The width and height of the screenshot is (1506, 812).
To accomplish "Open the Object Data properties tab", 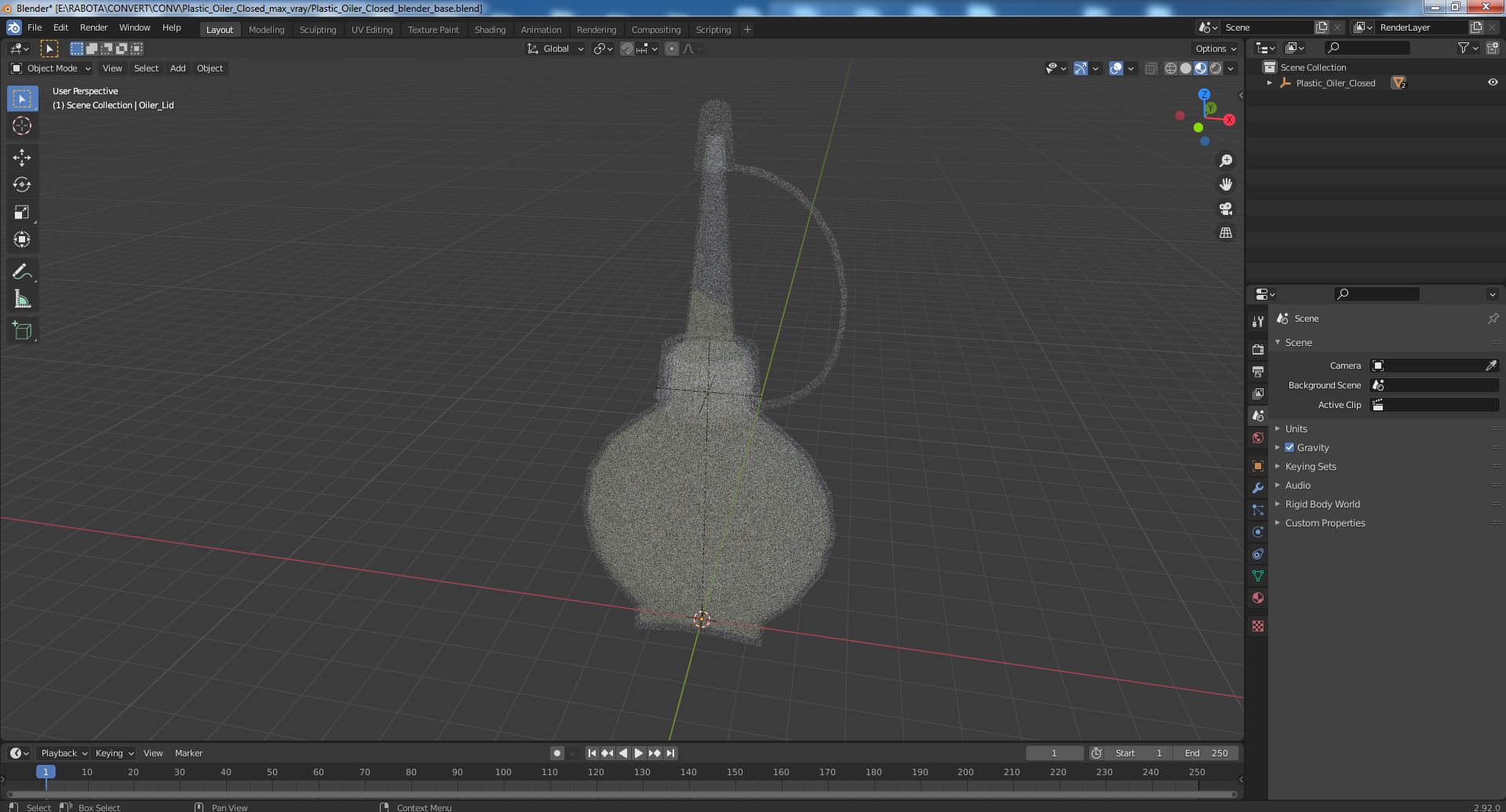I will [1258, 576].
